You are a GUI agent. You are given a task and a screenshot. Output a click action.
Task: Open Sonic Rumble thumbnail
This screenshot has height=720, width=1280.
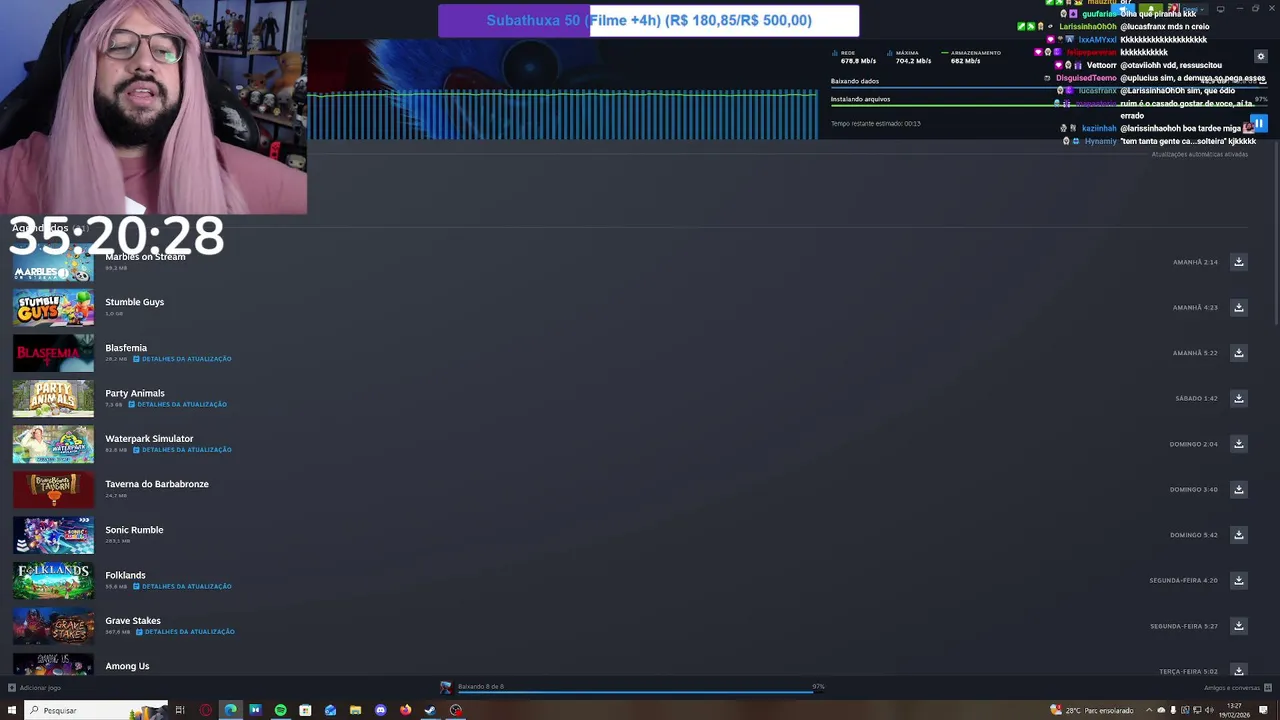point(53,535)
